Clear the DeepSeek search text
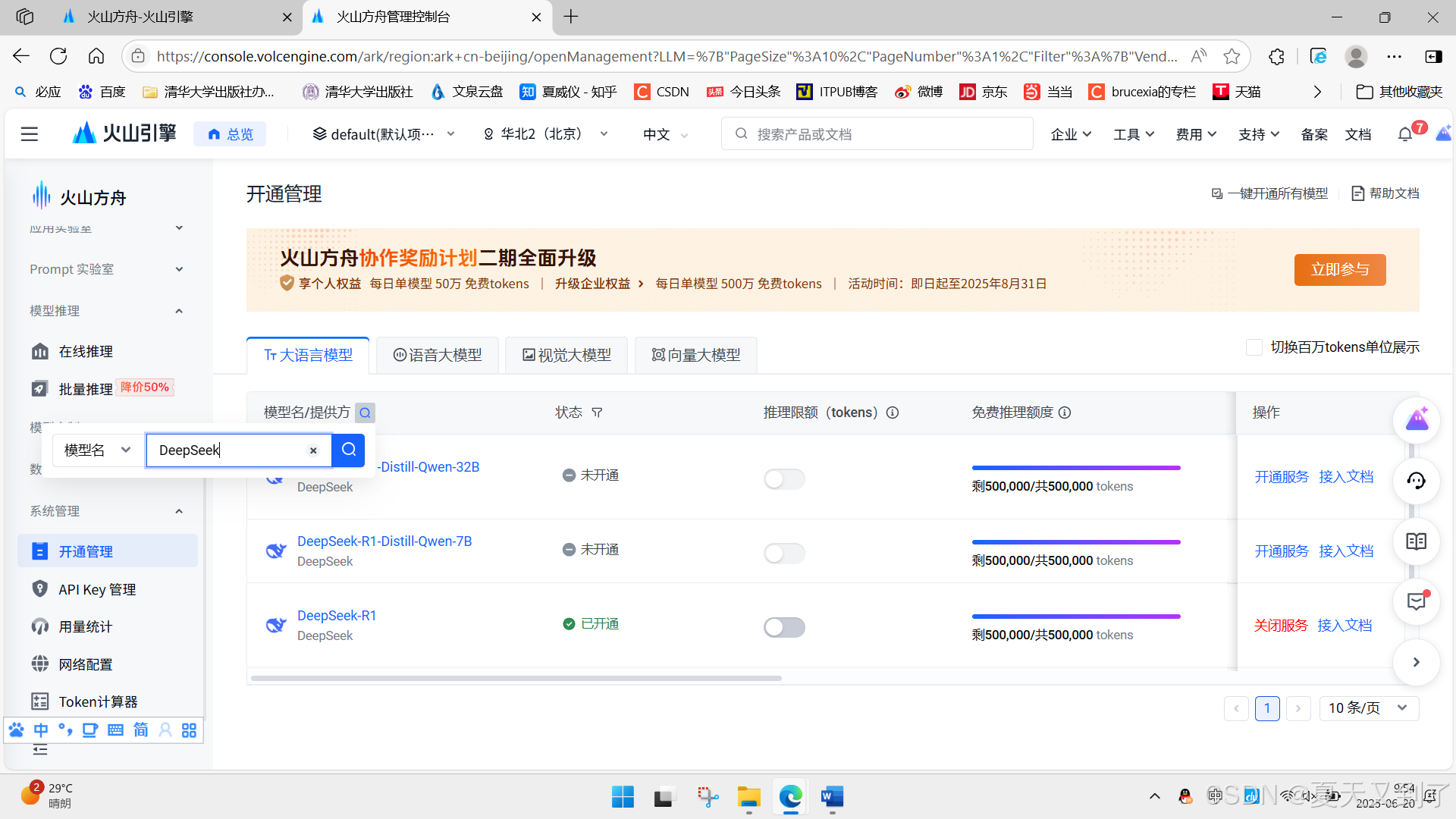1456x819 pixels. pos(313,450)
